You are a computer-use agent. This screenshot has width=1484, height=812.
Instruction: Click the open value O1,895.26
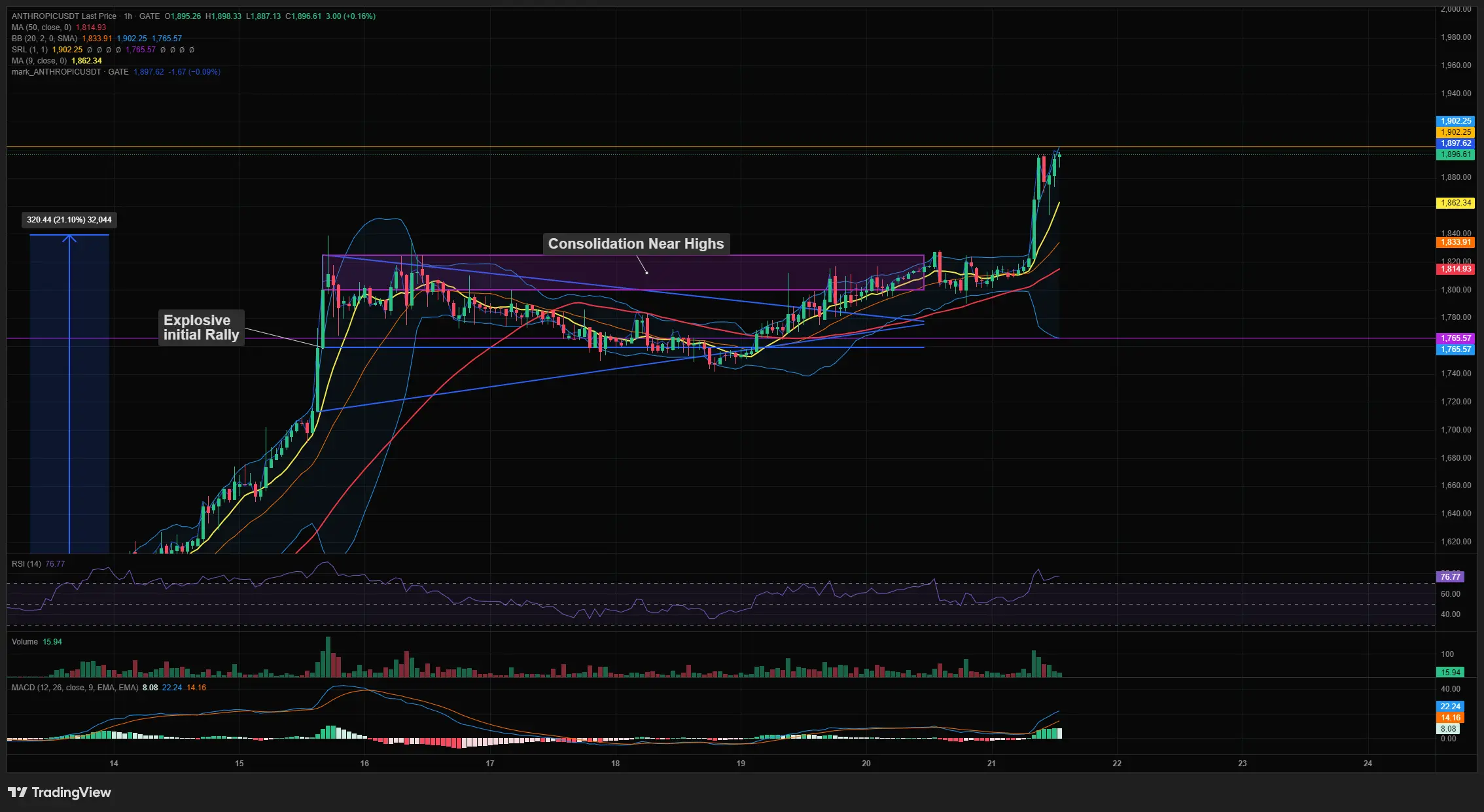click(183, 16)
